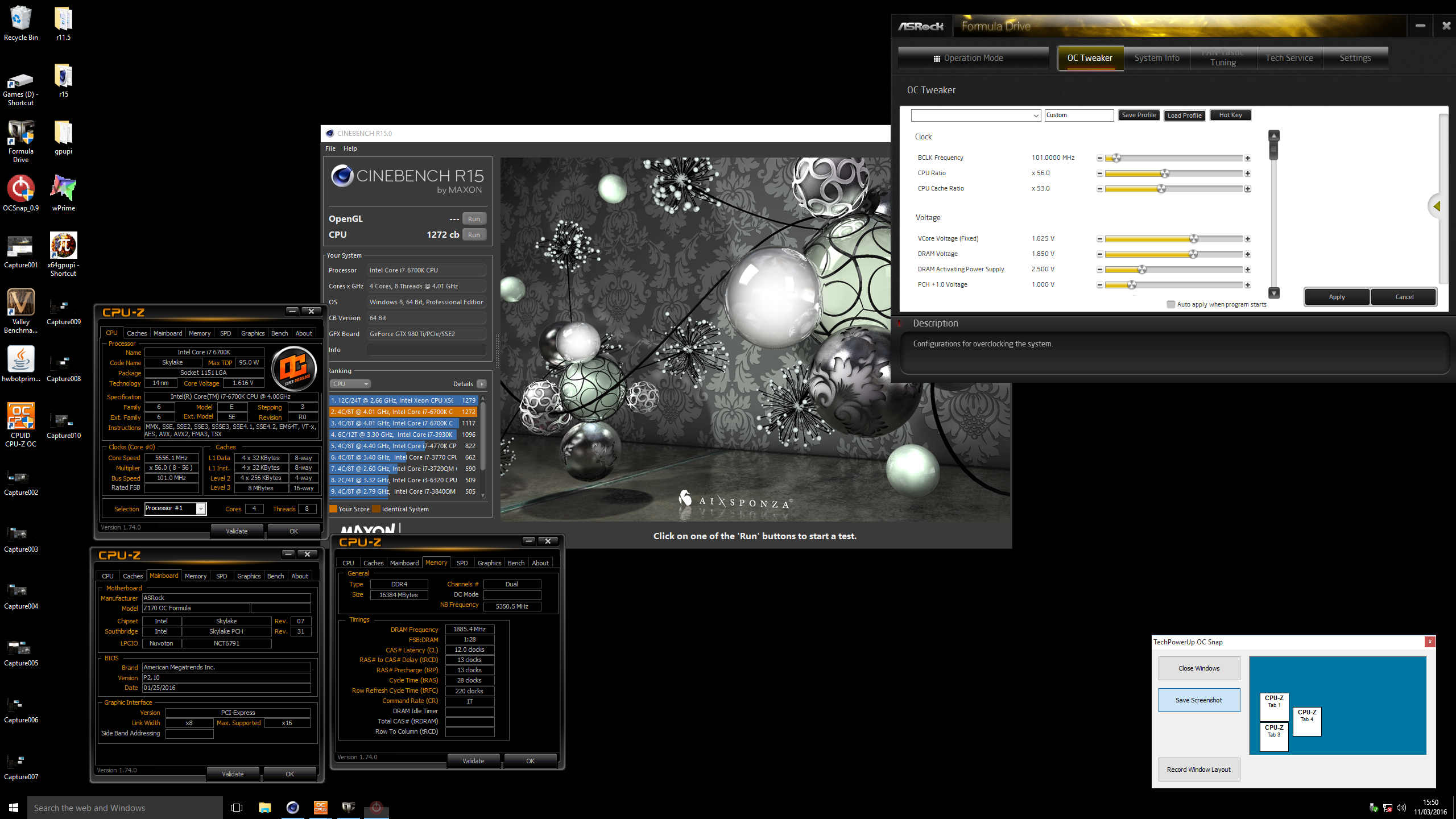Open the Formula Drive profile dropdown
1456x819 pixels.
click(976, 115)
